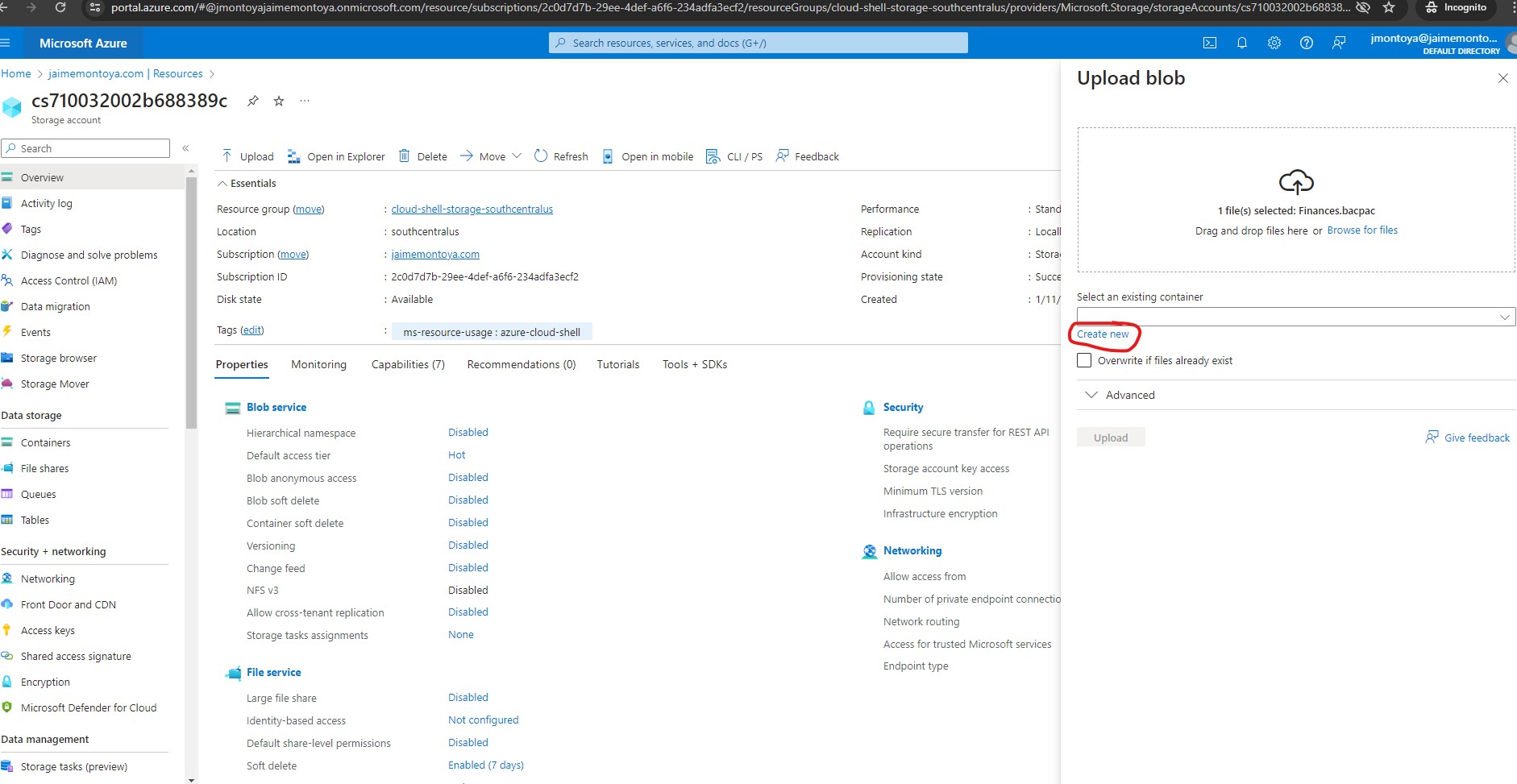Image resolution: width=1517 pixels, height=784 pixels.
Task: Select the Properties tab
Action: click(x=242, y=364)
